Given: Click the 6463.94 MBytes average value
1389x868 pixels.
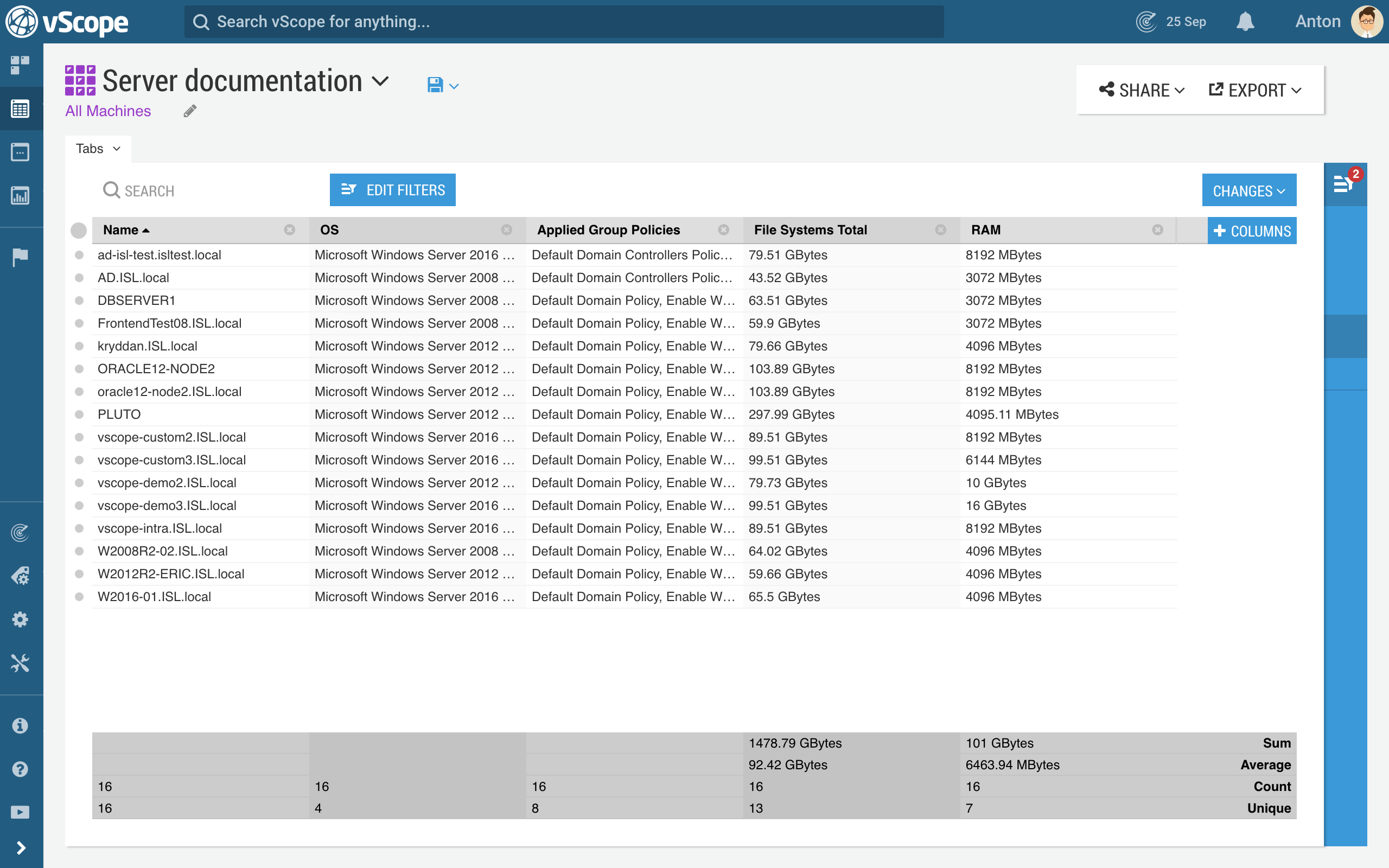Looking at the screenshot, I should [1012, 765].
